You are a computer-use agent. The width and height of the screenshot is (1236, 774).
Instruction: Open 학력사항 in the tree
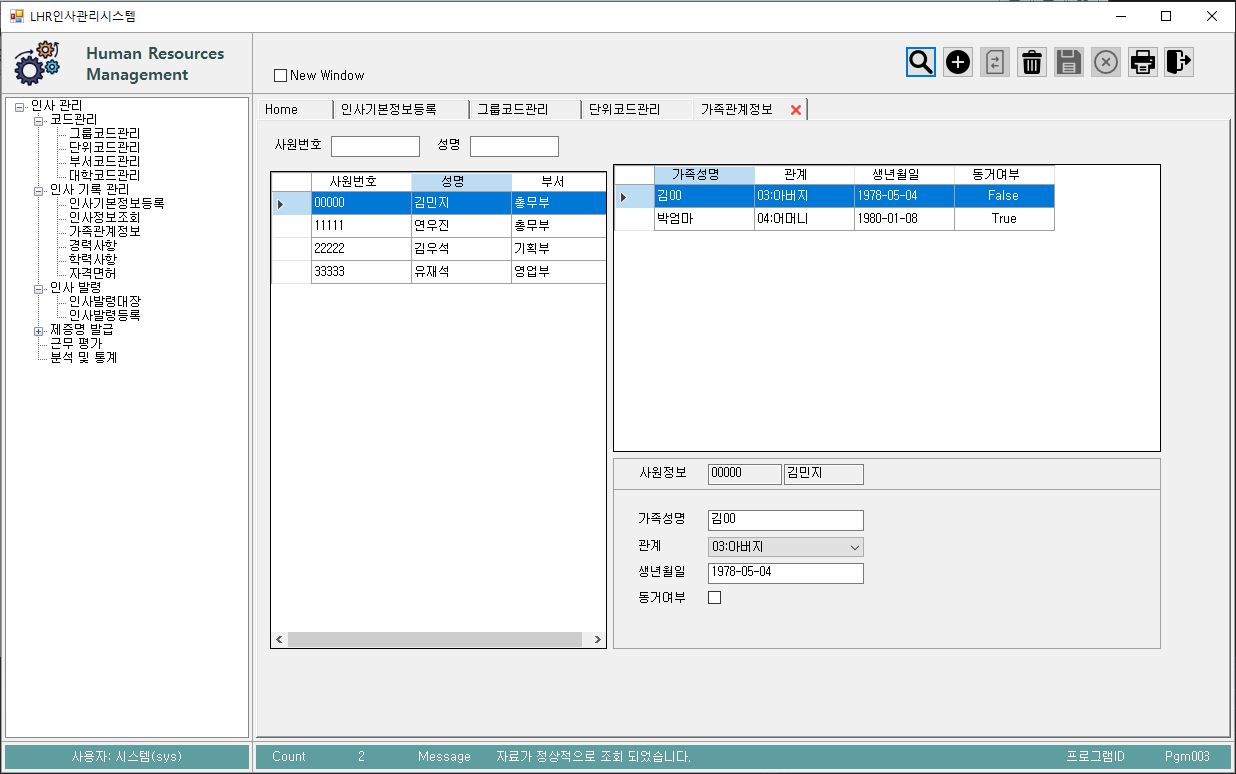[92, 260]
